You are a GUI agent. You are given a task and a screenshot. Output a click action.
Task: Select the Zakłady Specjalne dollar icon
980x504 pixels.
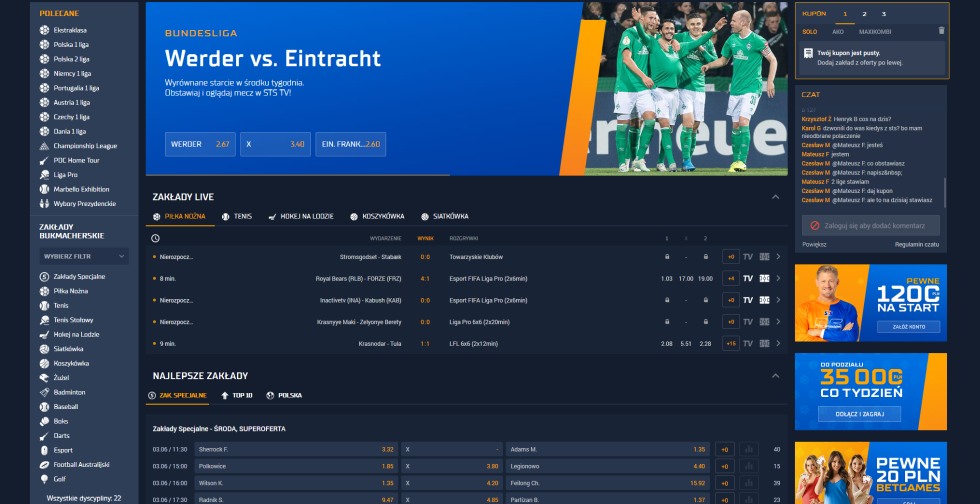coord(44,276)
